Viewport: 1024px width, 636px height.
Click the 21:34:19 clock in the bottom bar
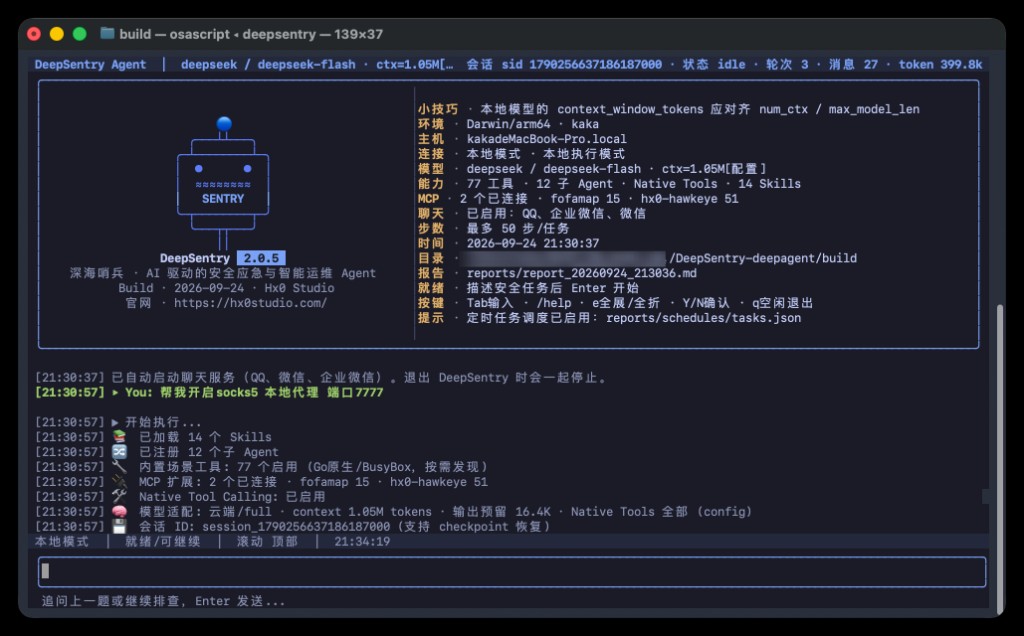(362, 541)
